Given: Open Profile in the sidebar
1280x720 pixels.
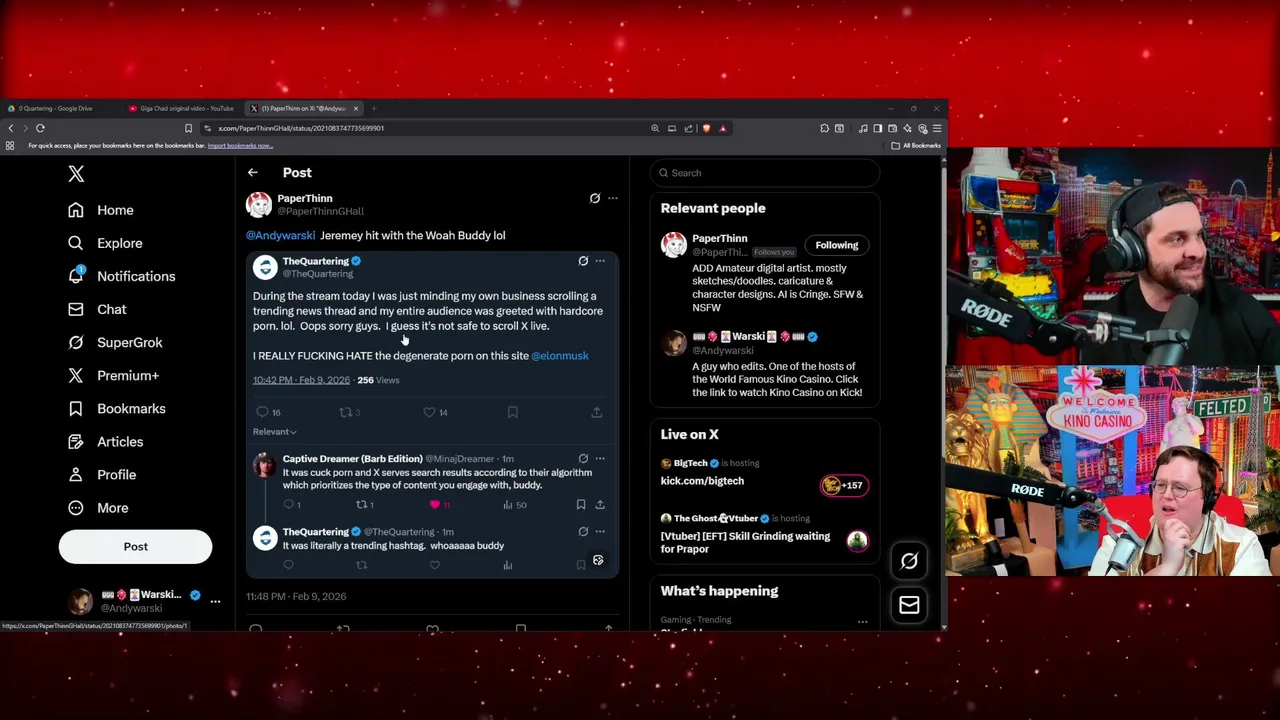Looking at the screenshot, I should pos(101,474).
